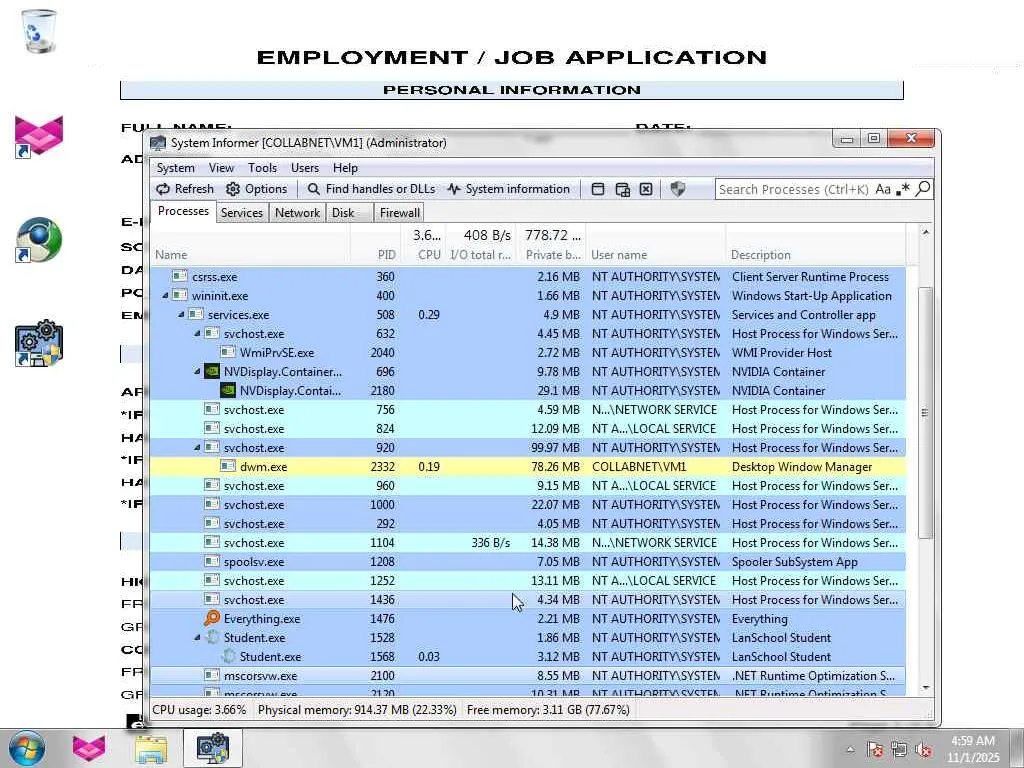Collapse Student.exe PID 1528 node
The height and width of the screenshot is (768, 1024).
(x=197, y=637)
